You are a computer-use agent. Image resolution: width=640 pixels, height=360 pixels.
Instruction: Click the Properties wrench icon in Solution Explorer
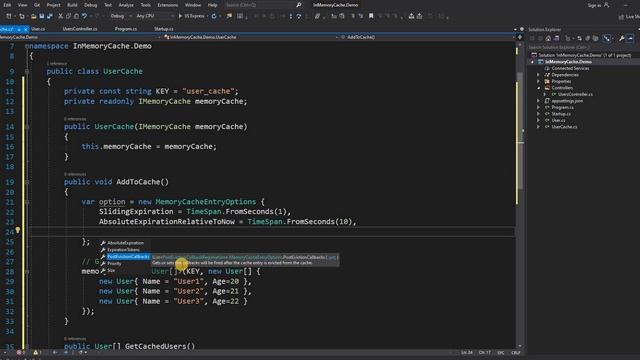click(x=621, y=38)
